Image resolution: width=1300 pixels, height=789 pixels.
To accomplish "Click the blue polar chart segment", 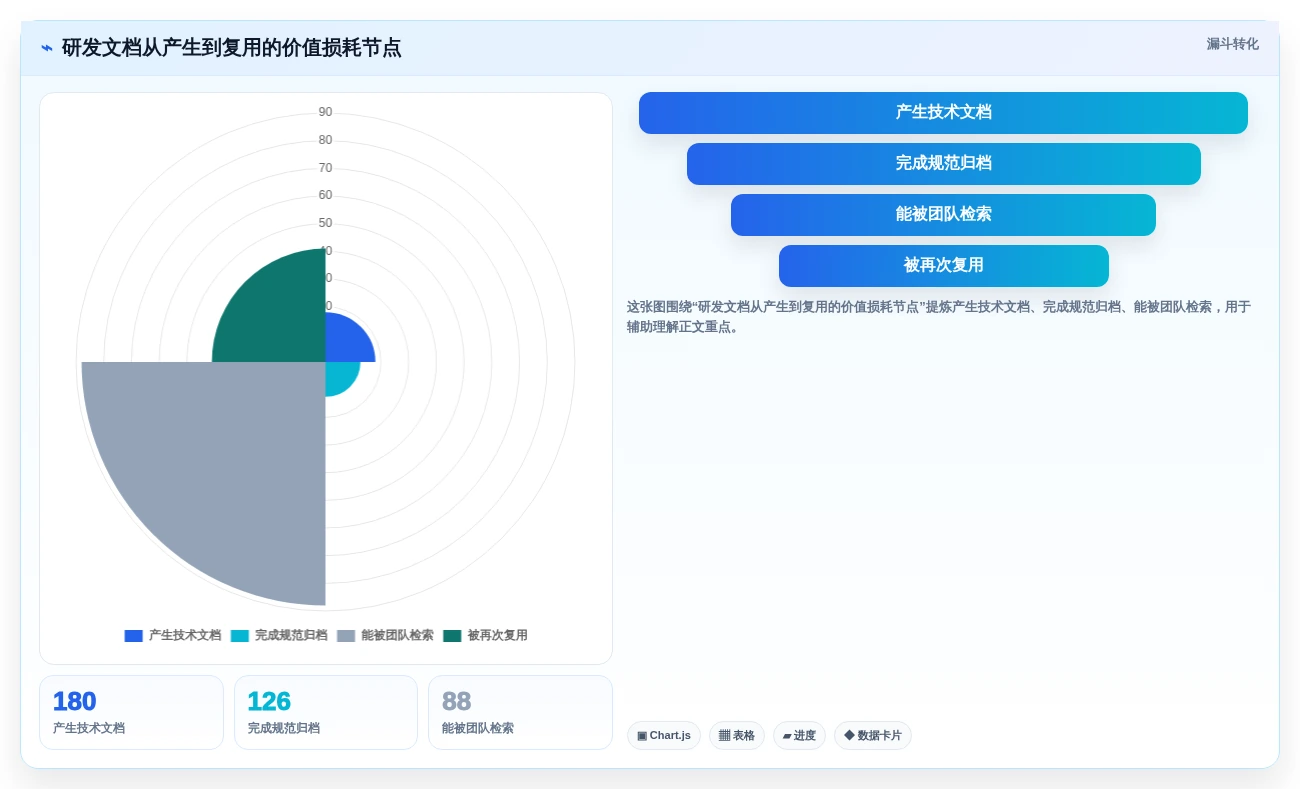I will tap(345, 342).
